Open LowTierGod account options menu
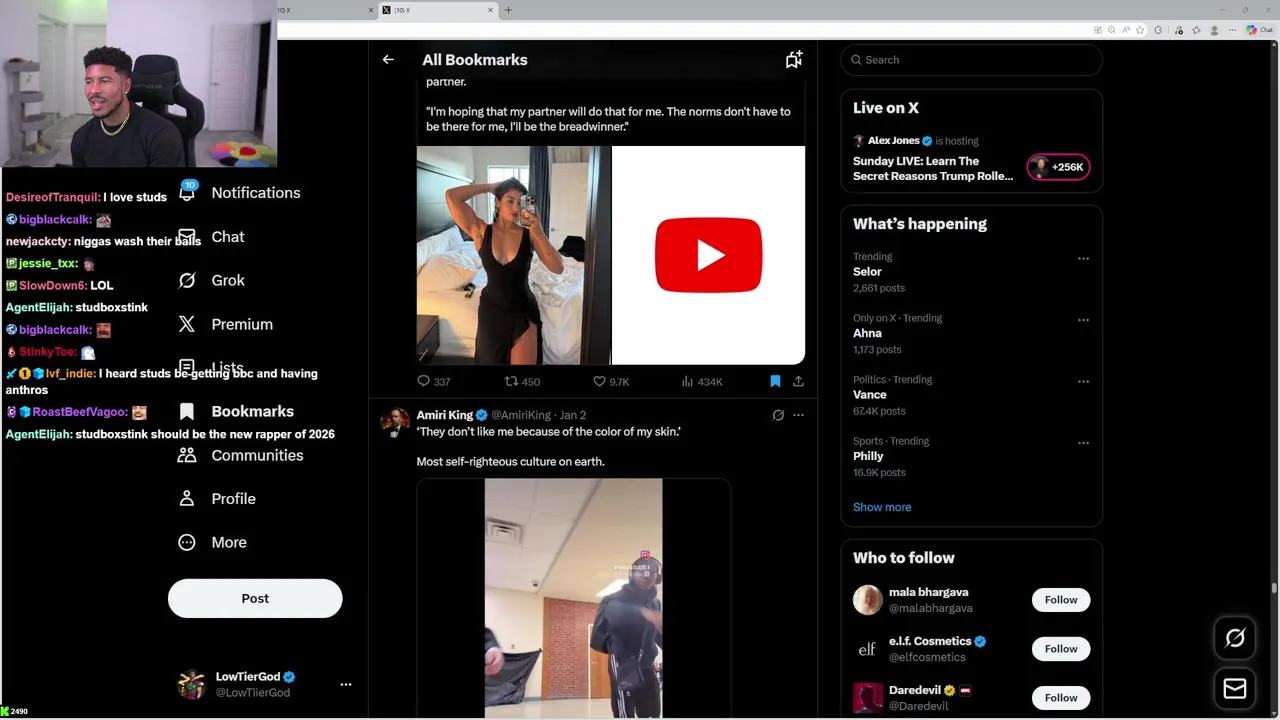The image size is (1280, 720). [346, 685]
